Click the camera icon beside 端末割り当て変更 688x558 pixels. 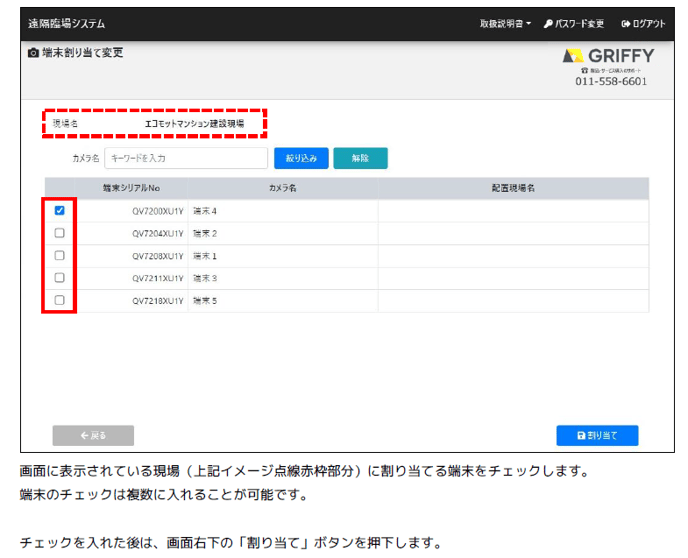[34, 53]
